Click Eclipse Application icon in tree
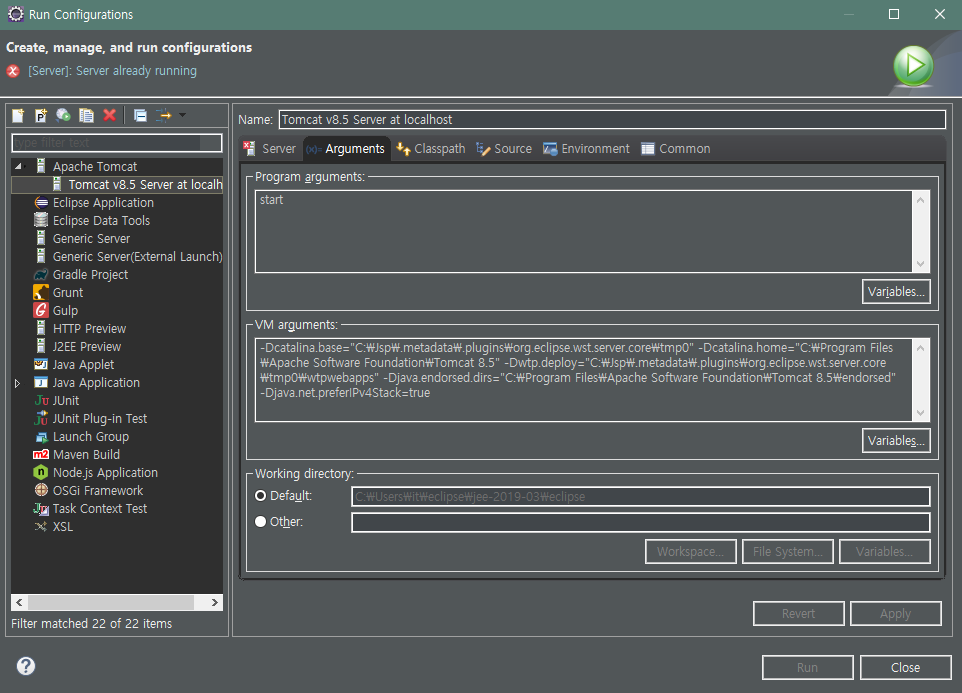 [x=41, y=202]
